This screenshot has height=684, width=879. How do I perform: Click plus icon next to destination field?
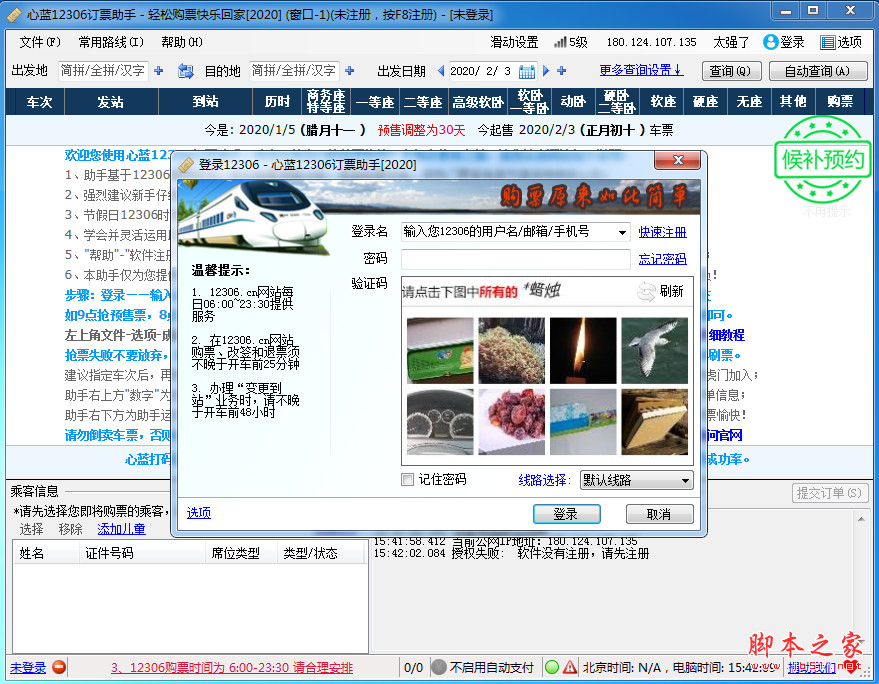click(x=350, y=71)
